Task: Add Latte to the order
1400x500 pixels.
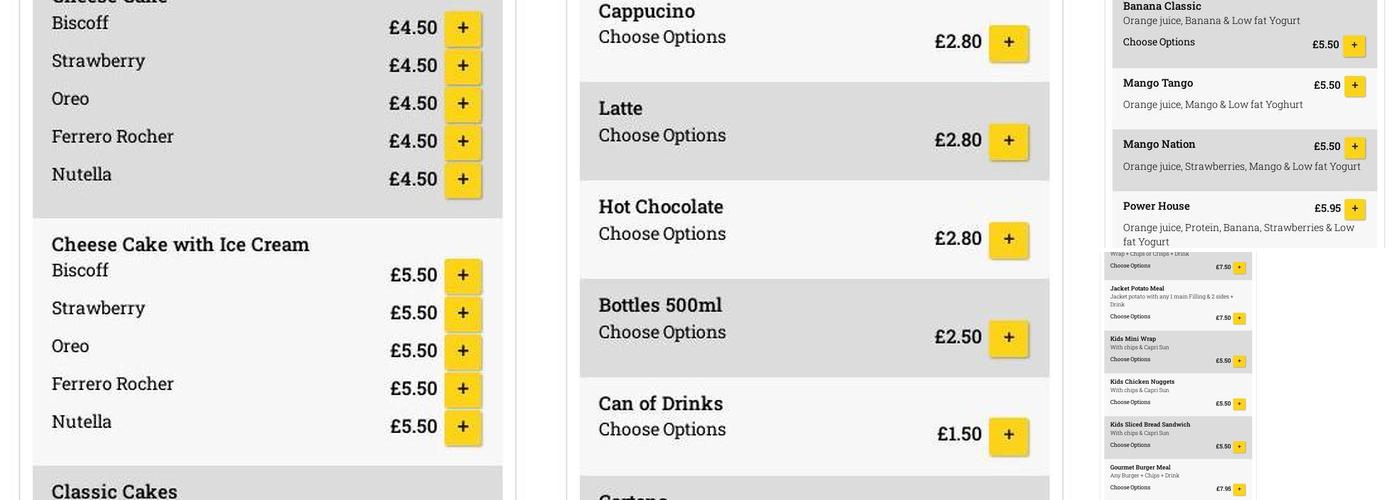Action: (x=1008, y=141)
